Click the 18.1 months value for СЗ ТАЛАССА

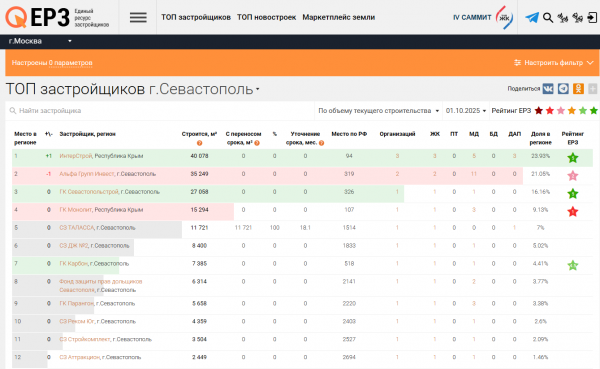305,228
